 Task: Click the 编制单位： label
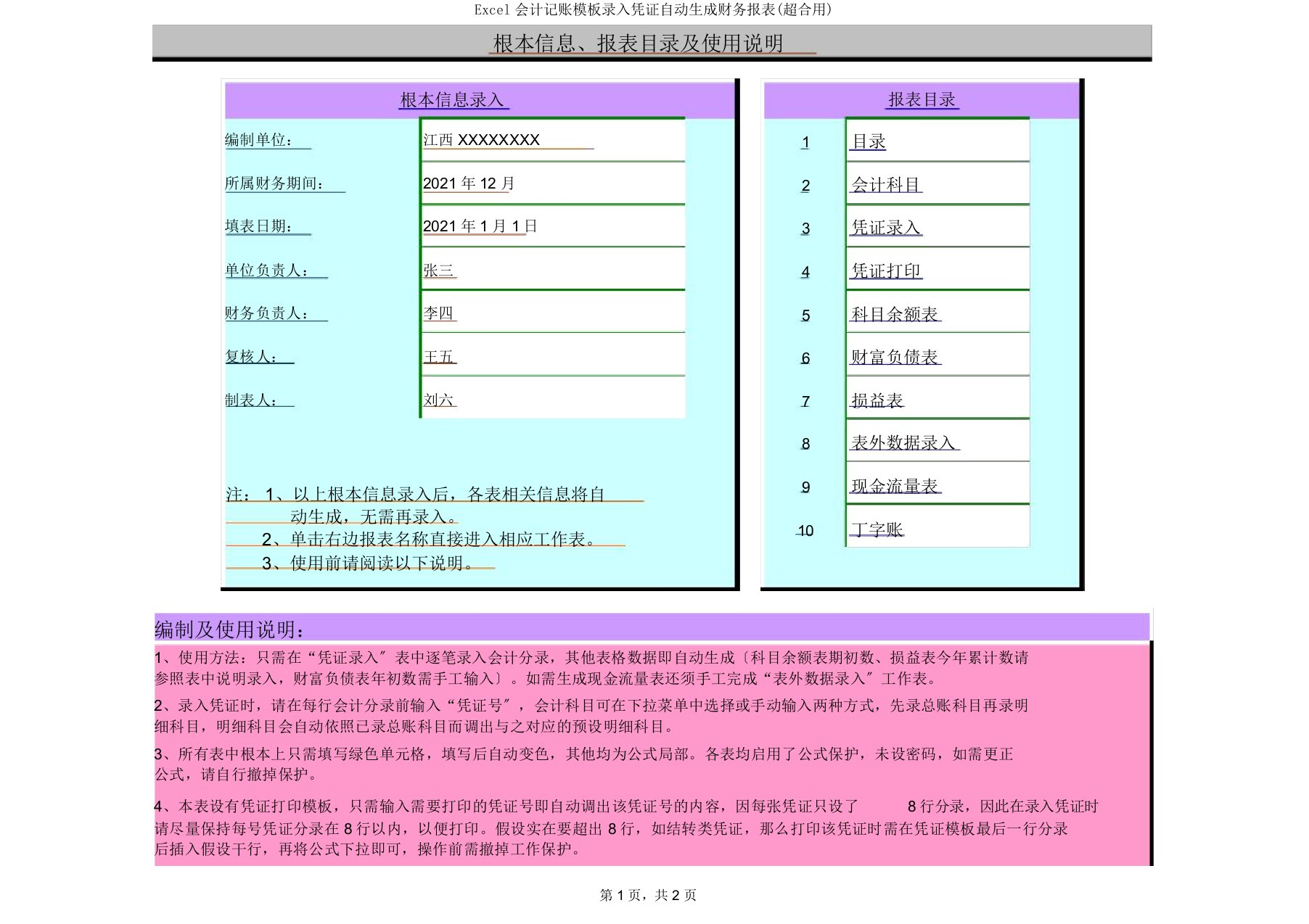click(259, 140)
